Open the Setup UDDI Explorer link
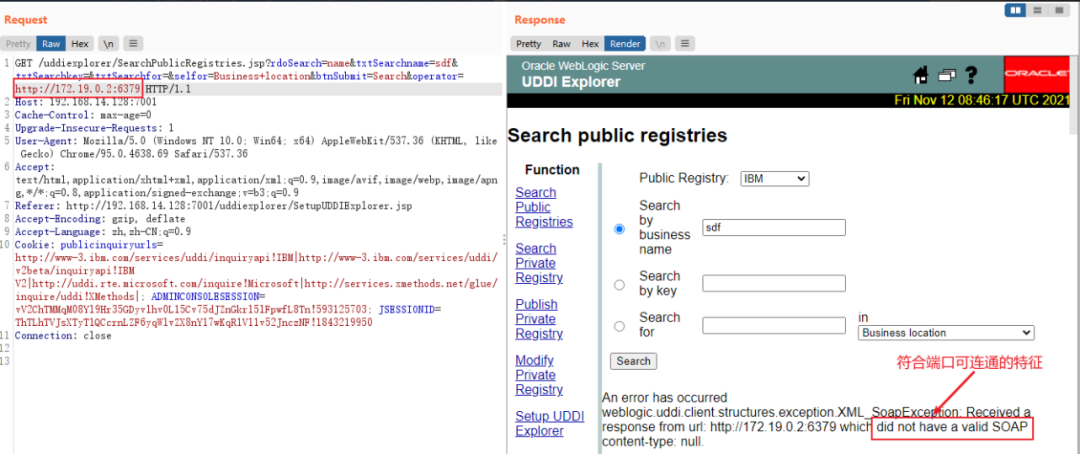Viewport: 1080px width, 454px height. pyautogui.click(x=550, y=424)
